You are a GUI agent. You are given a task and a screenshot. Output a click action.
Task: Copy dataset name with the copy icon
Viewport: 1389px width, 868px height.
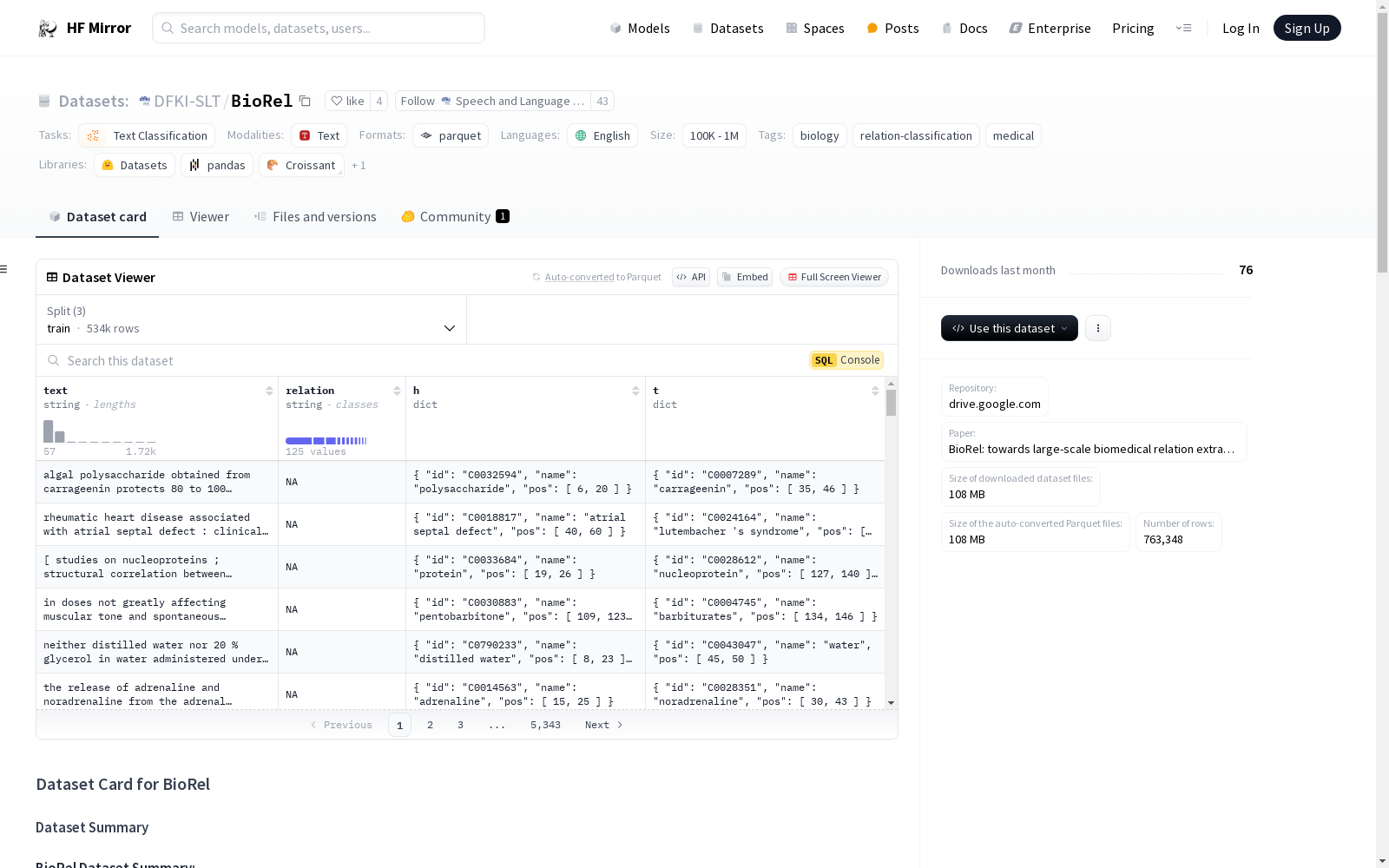(305, 101)
